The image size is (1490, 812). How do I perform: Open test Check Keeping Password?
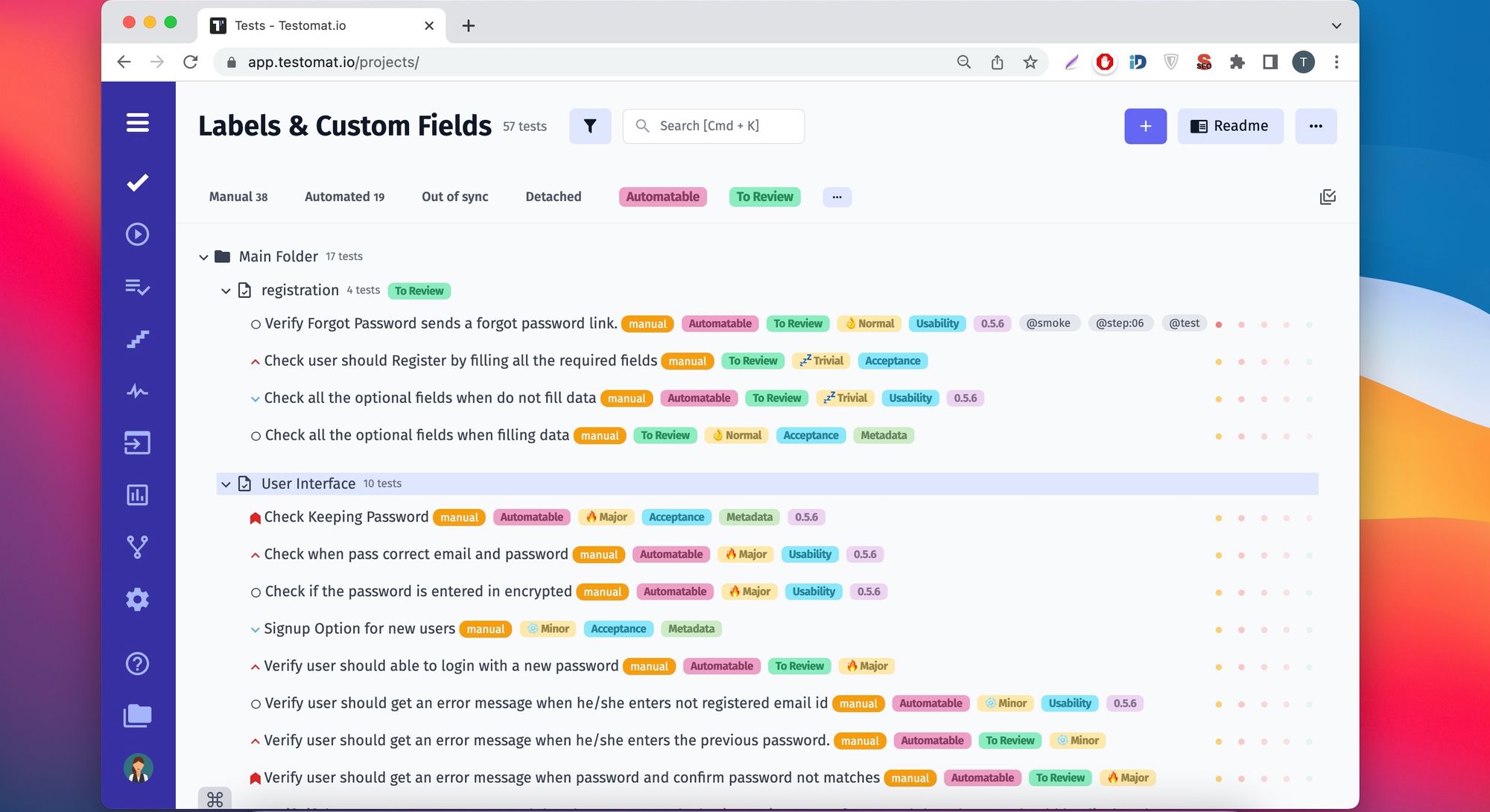point(346,517)
